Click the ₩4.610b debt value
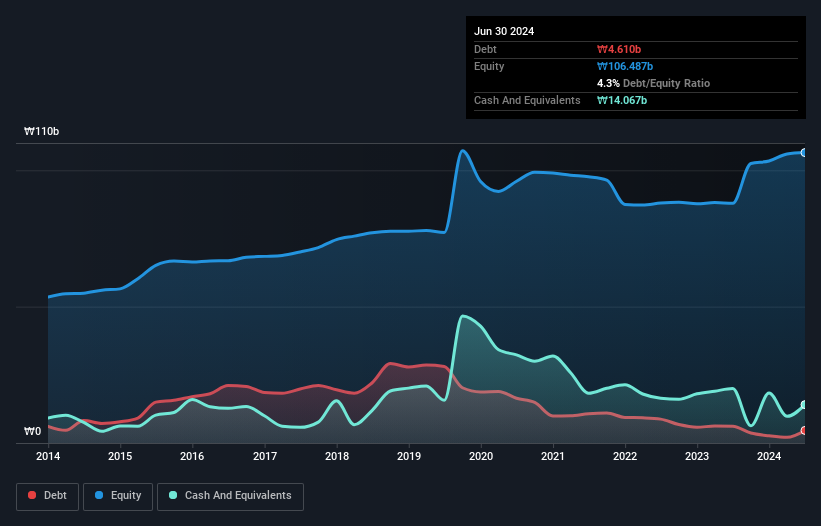The width and height of the screenshot is (821, 526). tap(619, 49)
